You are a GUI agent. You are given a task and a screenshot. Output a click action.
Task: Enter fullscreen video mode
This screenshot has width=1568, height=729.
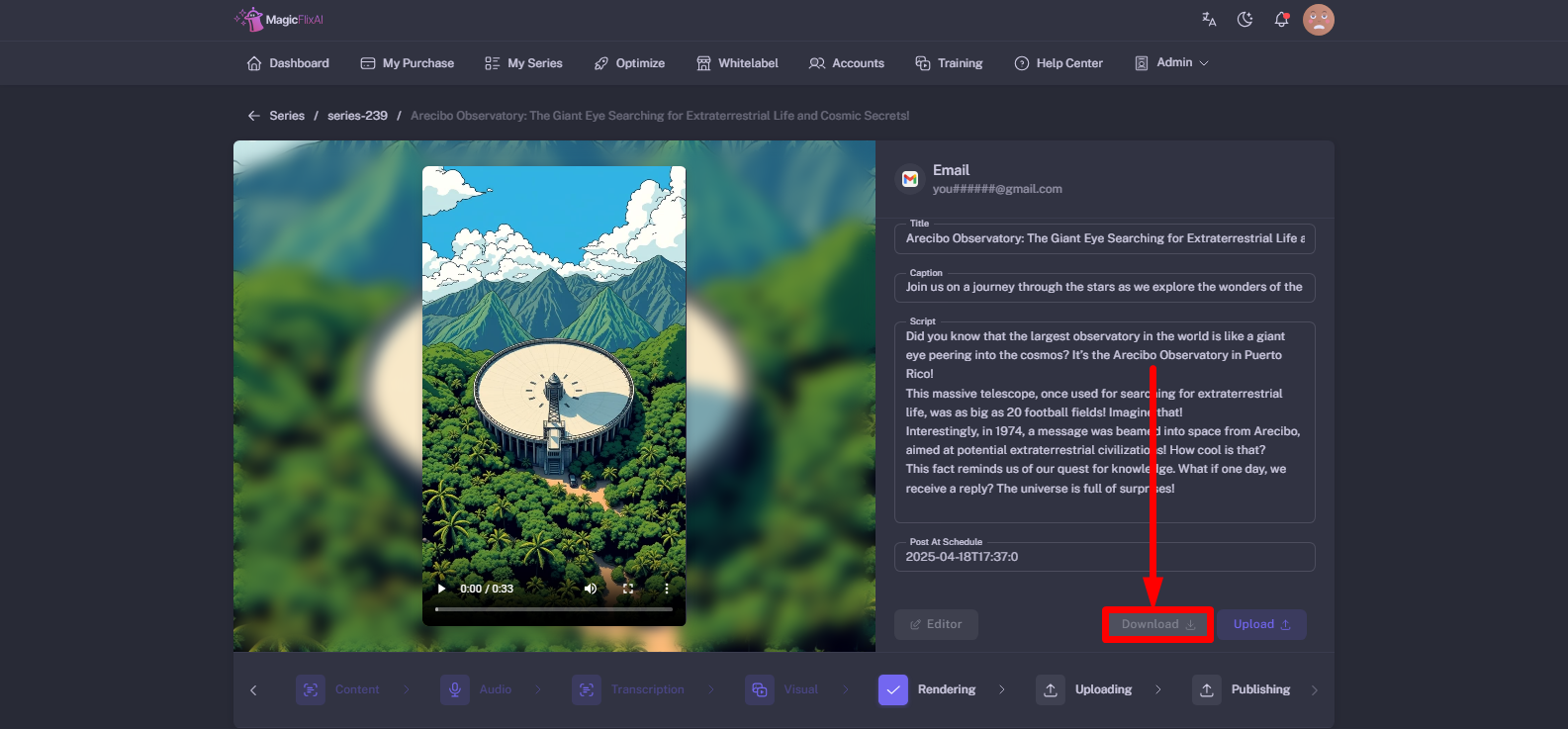tap(628, 589)
